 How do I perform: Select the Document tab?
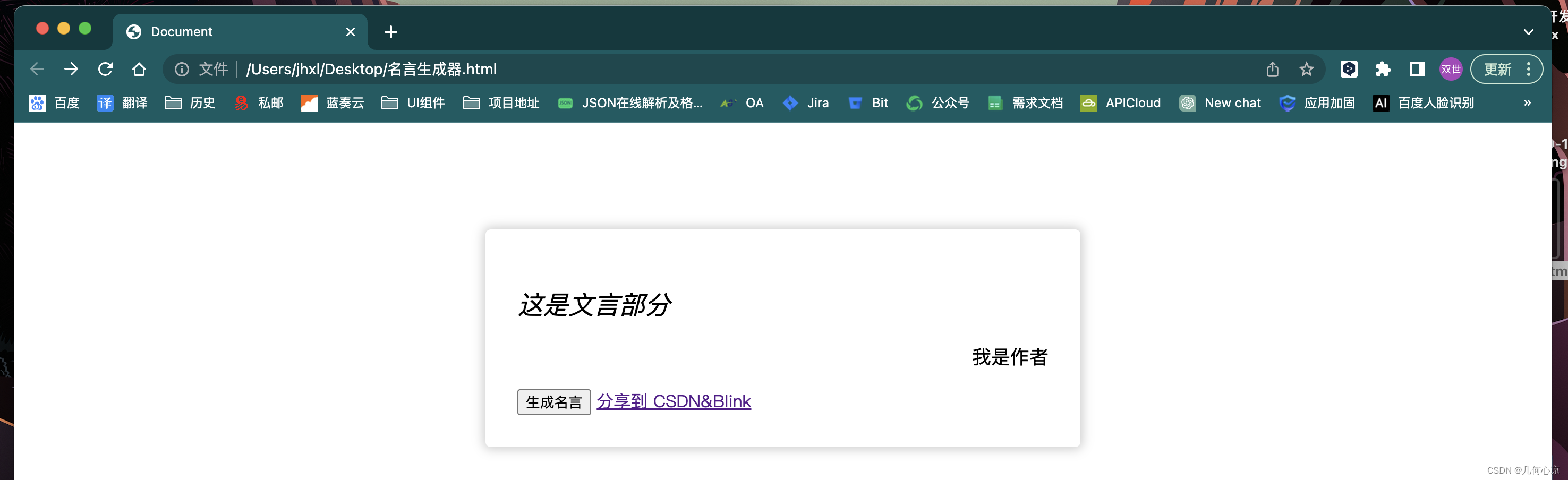[240, 32]
